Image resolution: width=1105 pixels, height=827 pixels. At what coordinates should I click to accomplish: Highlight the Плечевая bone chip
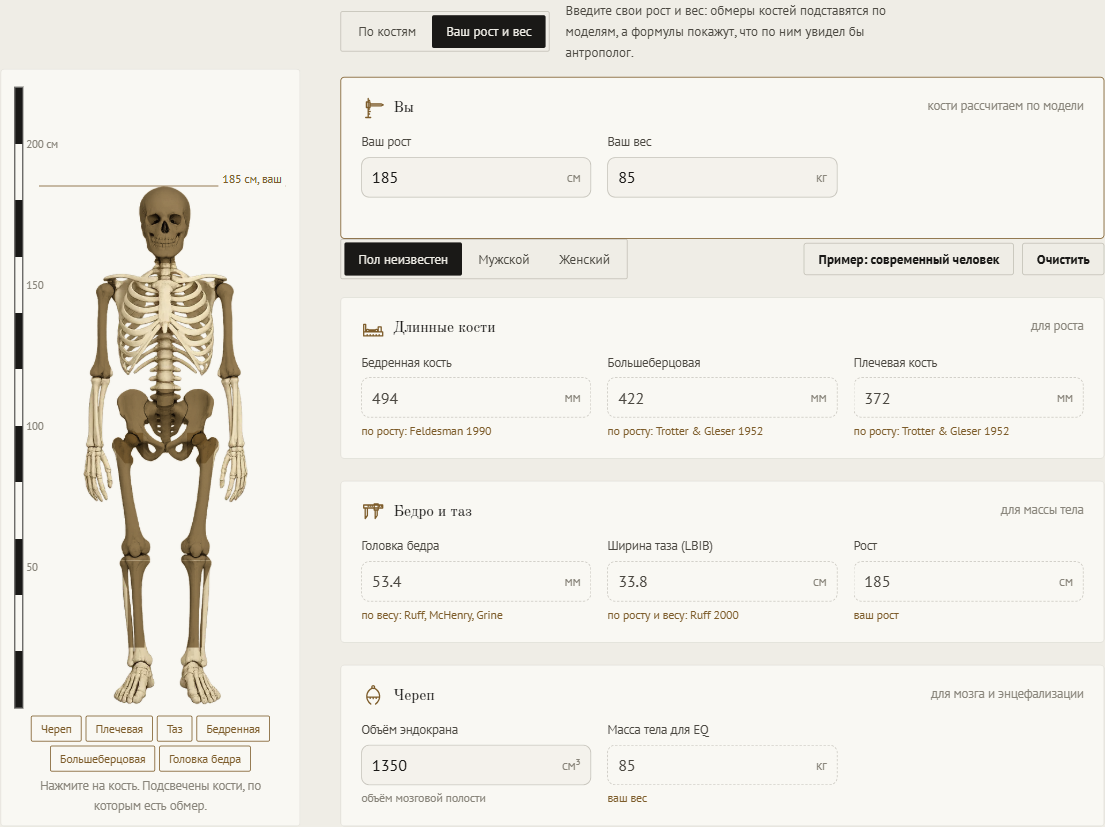pyautogui.click(x=119, y=729)
